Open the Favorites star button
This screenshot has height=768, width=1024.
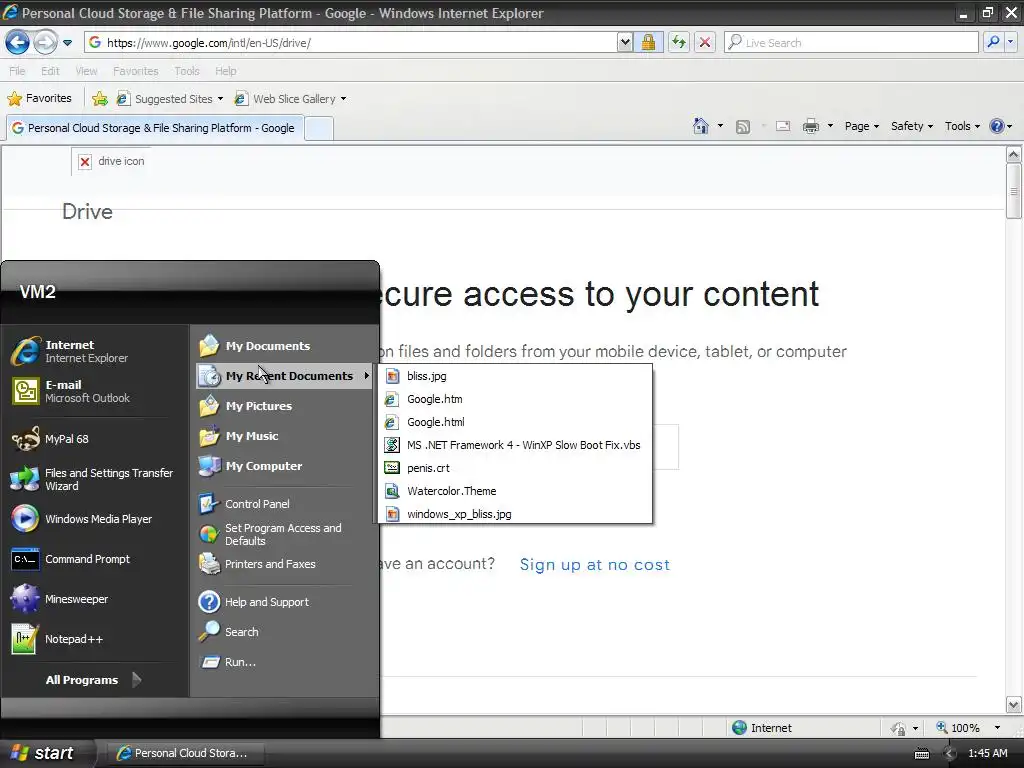point(39,99)
